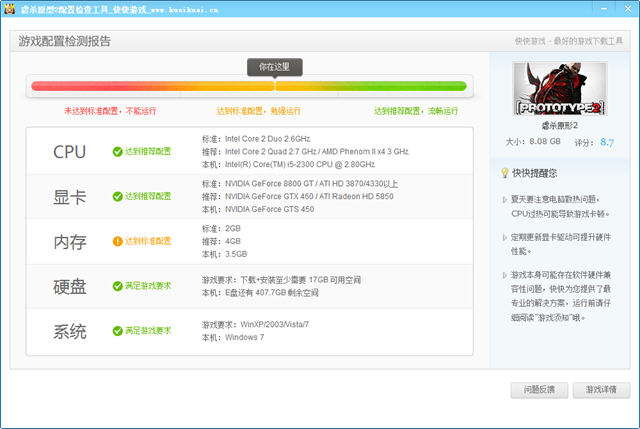This screenshot has height=429, width=640.
Task: Click the 快快游戏 slogan in header
Action: tap(569, 41)
